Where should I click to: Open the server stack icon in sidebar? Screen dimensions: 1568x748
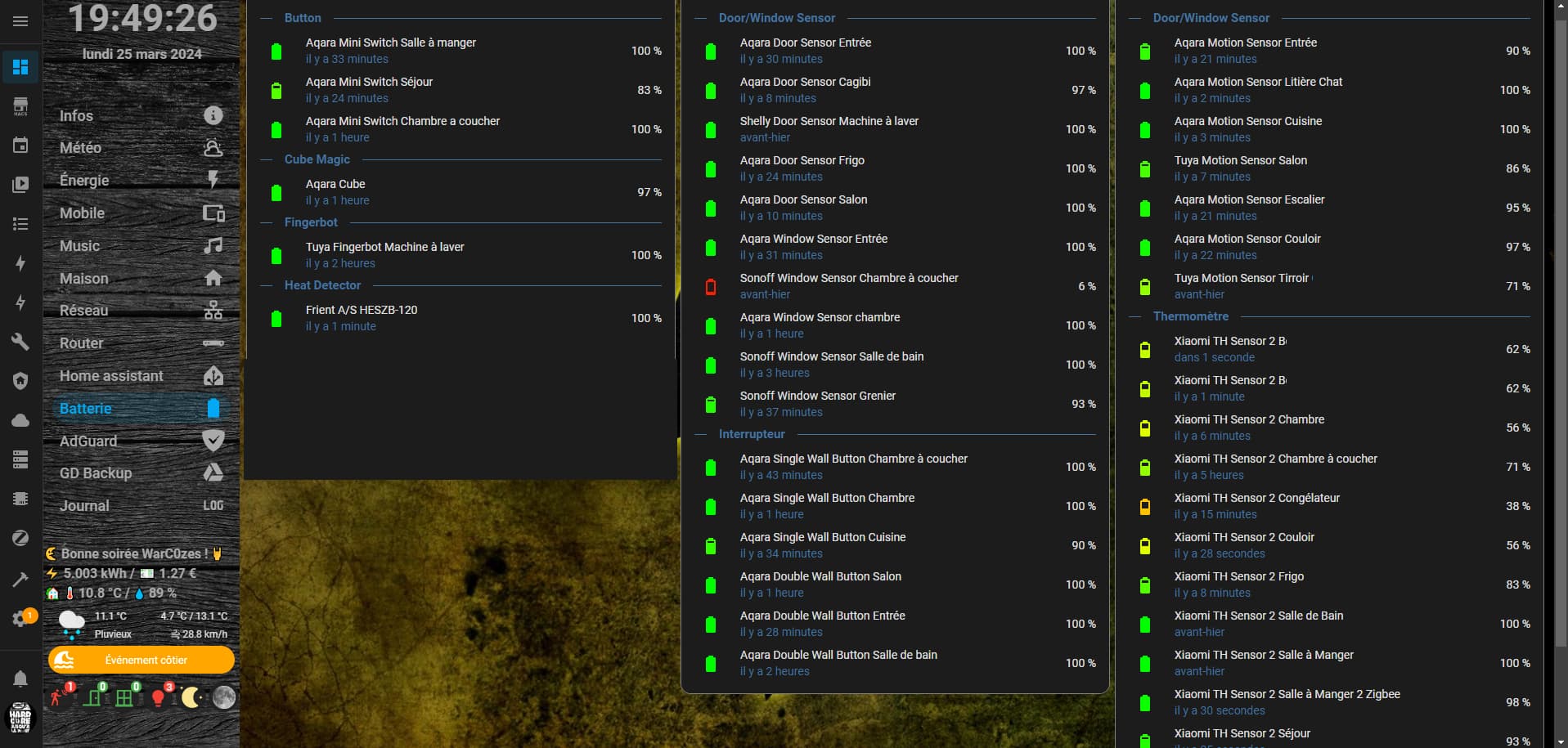coord(20,459)
